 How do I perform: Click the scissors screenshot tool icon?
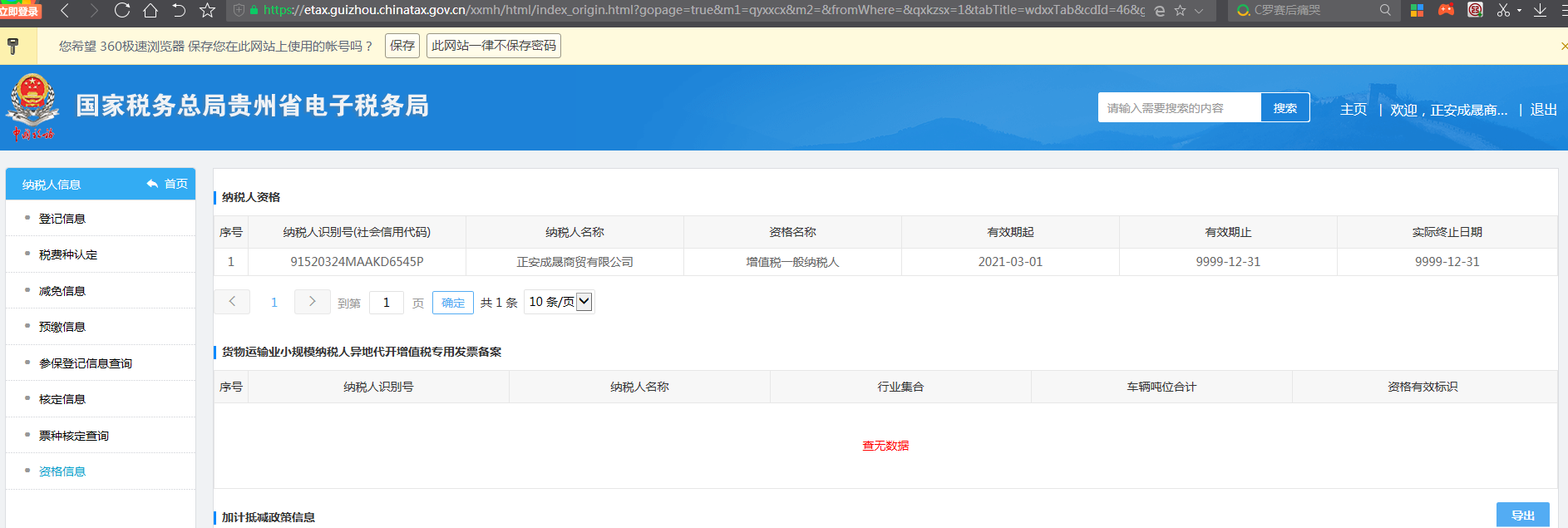pyautogui.click(x=1503, y=11)
